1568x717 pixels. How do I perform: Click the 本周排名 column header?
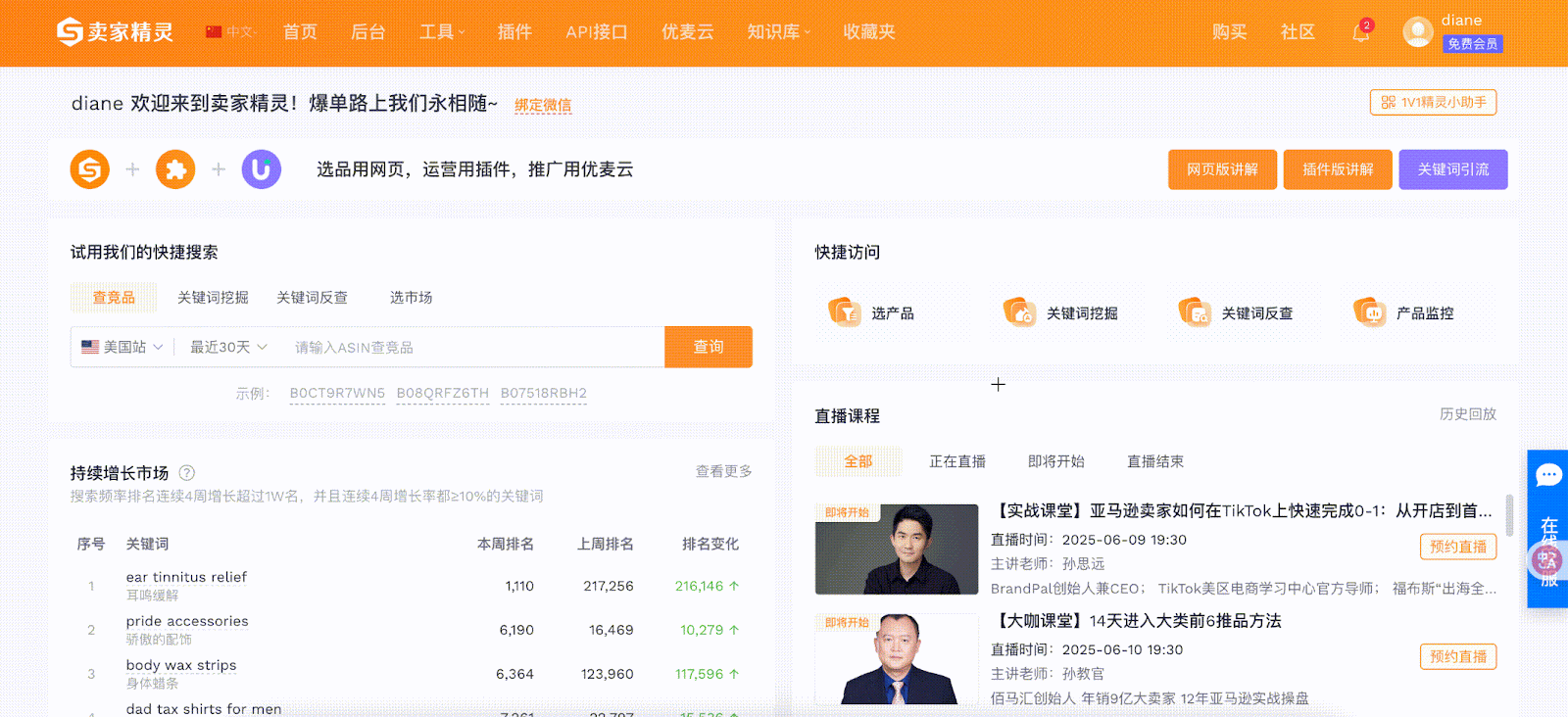point(506,544)
